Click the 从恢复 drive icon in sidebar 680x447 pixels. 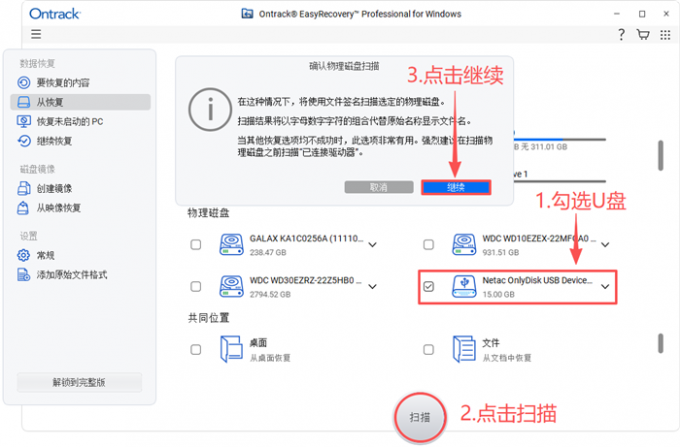(x=24, y=102)
